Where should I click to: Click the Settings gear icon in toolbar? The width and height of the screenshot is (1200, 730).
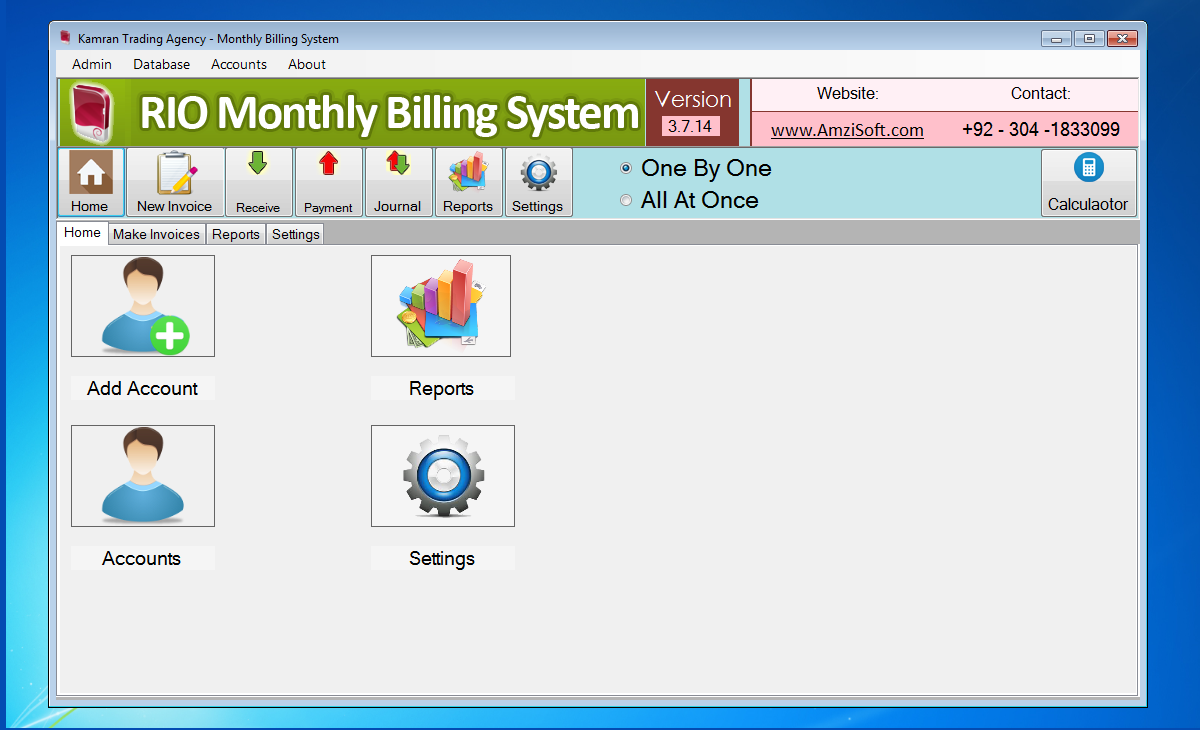coord(538,181)
